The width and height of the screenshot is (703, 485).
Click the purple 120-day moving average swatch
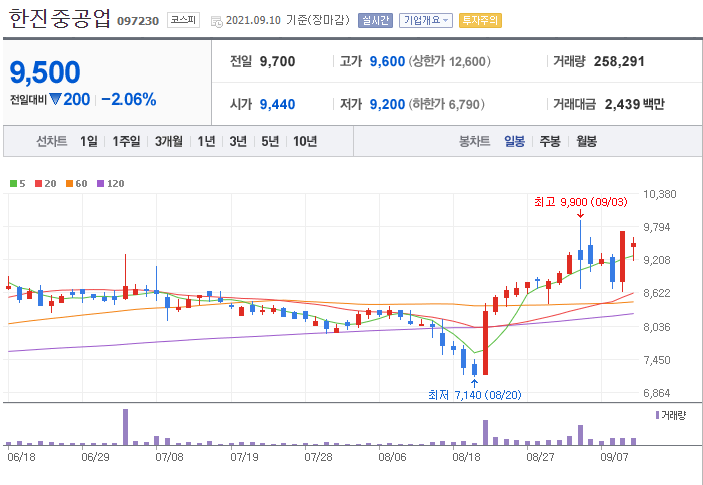(100, 183)
